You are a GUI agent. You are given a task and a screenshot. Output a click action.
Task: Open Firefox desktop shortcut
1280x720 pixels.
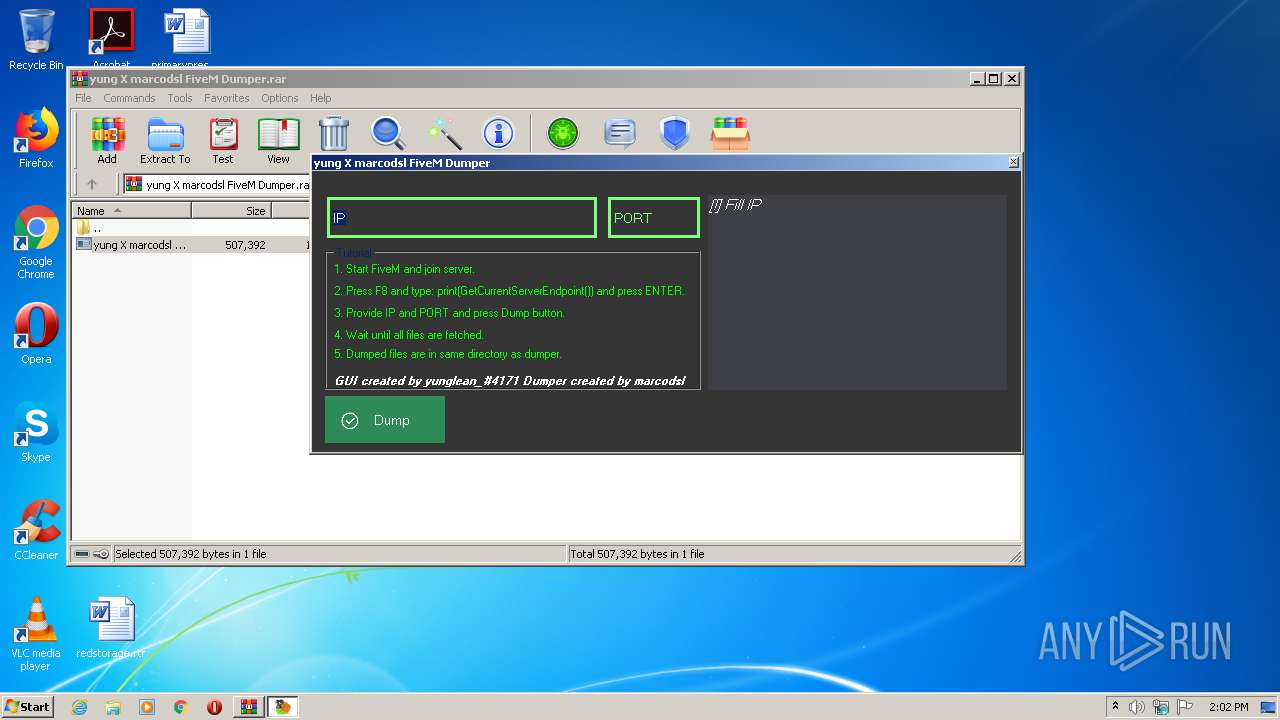pos(36,138)
